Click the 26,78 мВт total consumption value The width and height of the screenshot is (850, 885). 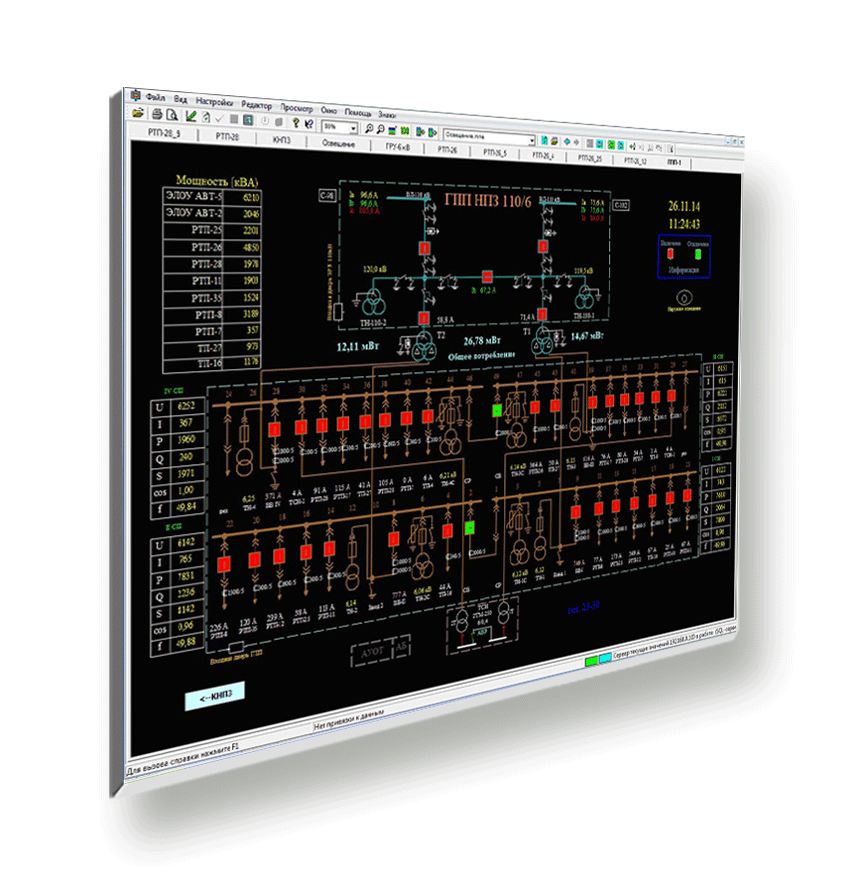482,341
